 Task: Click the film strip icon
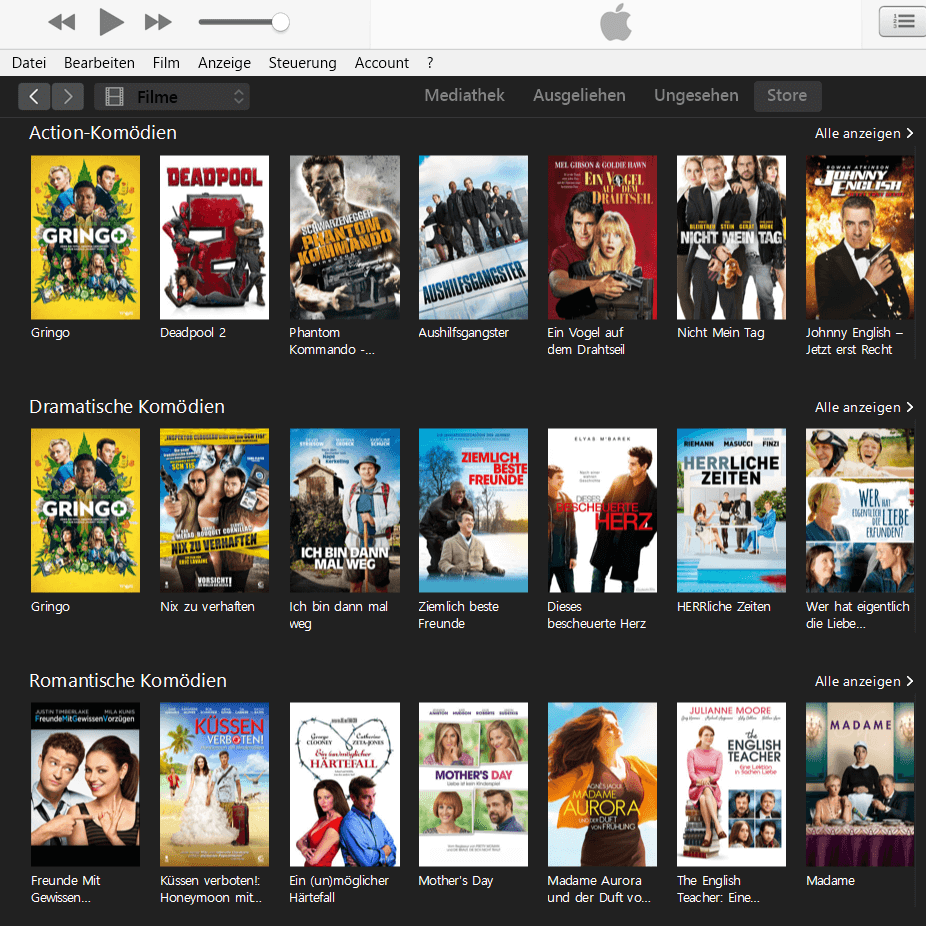115,97
